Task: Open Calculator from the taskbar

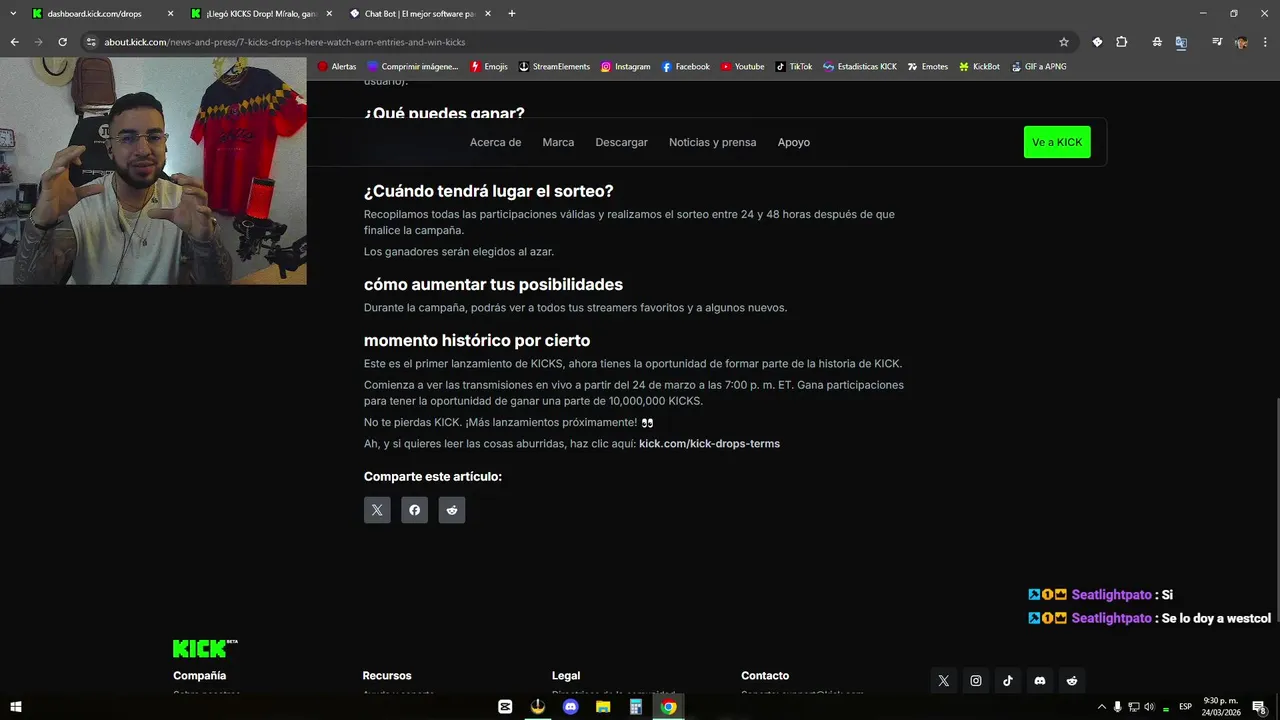Action: tap(635, 707)
